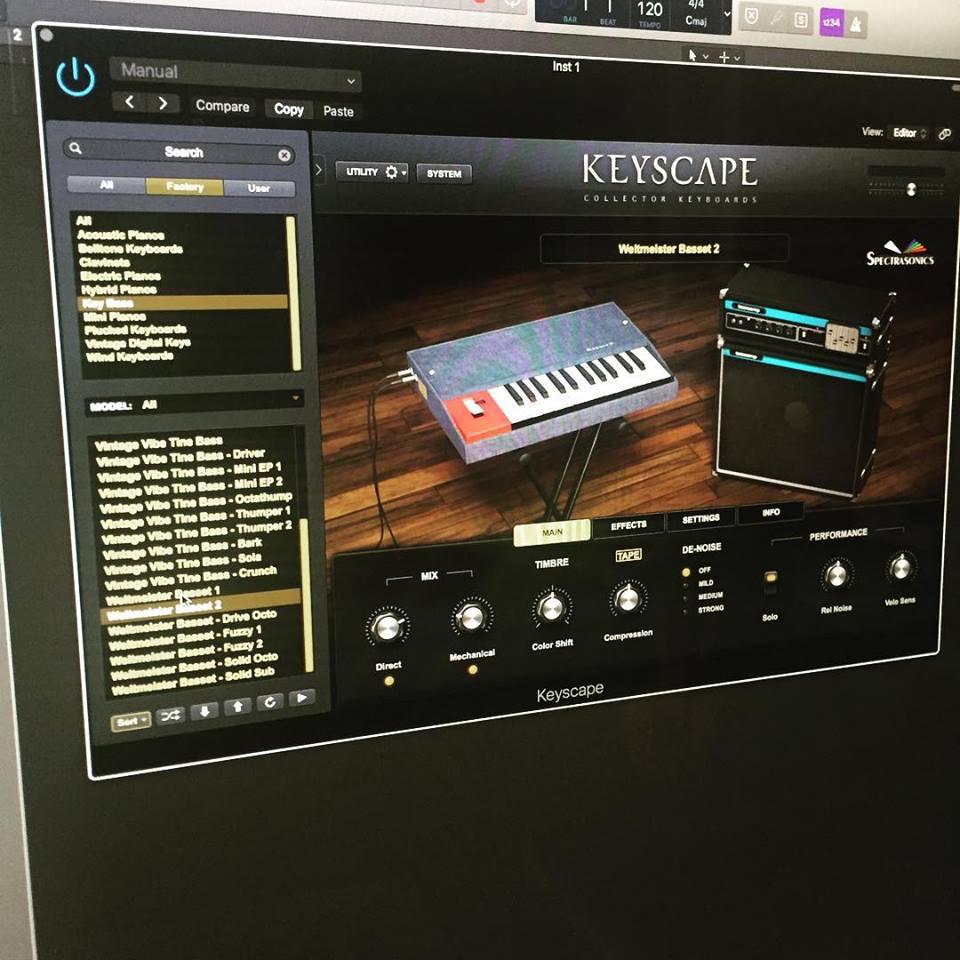
Task: Click the shuffle patches icon
Action: point(171,716)
